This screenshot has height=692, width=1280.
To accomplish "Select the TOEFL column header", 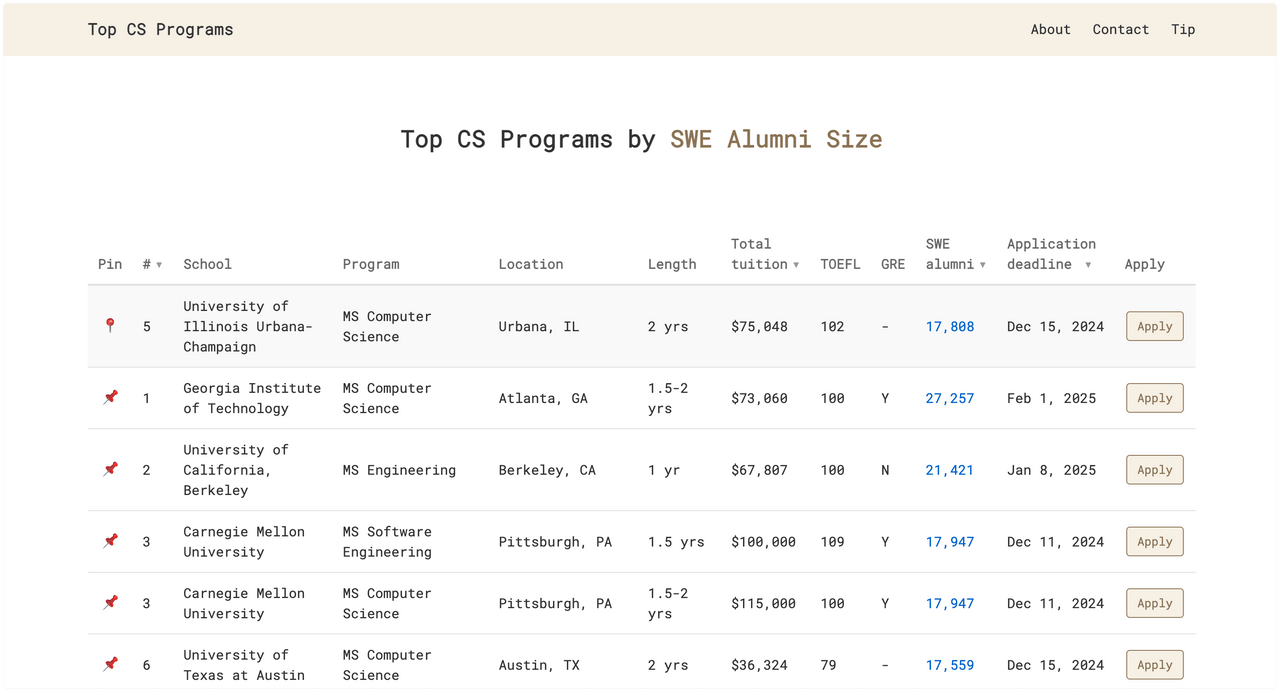I will pyautogui.click(x=840, y=264).
